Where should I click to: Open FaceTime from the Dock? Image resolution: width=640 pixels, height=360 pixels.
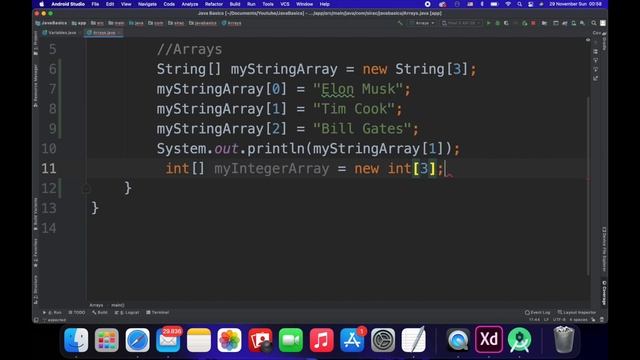291,340
